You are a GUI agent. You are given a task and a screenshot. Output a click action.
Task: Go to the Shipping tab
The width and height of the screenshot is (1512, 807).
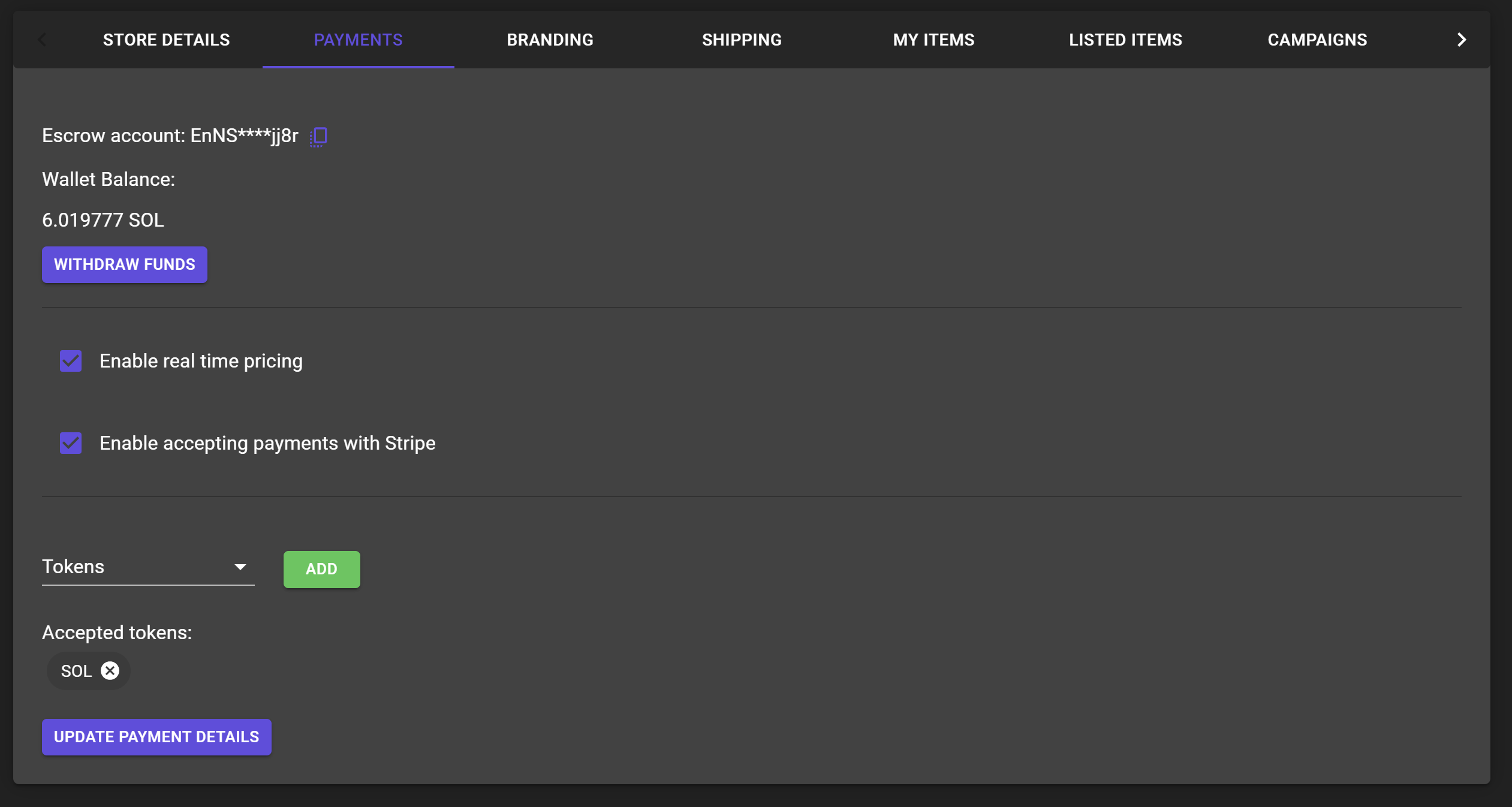[742, 40]
